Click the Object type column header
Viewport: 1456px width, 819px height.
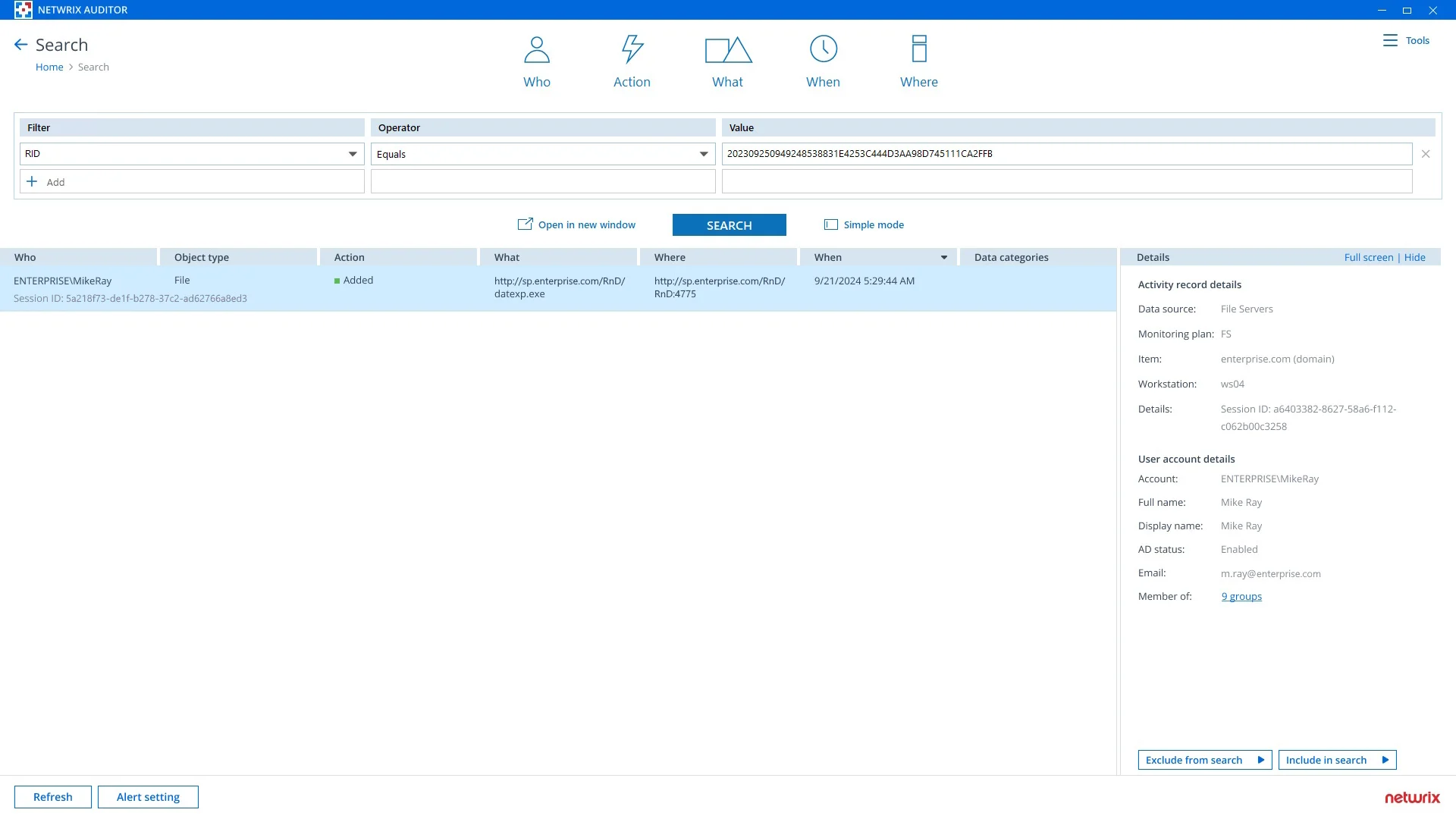(x=238, y=257)
